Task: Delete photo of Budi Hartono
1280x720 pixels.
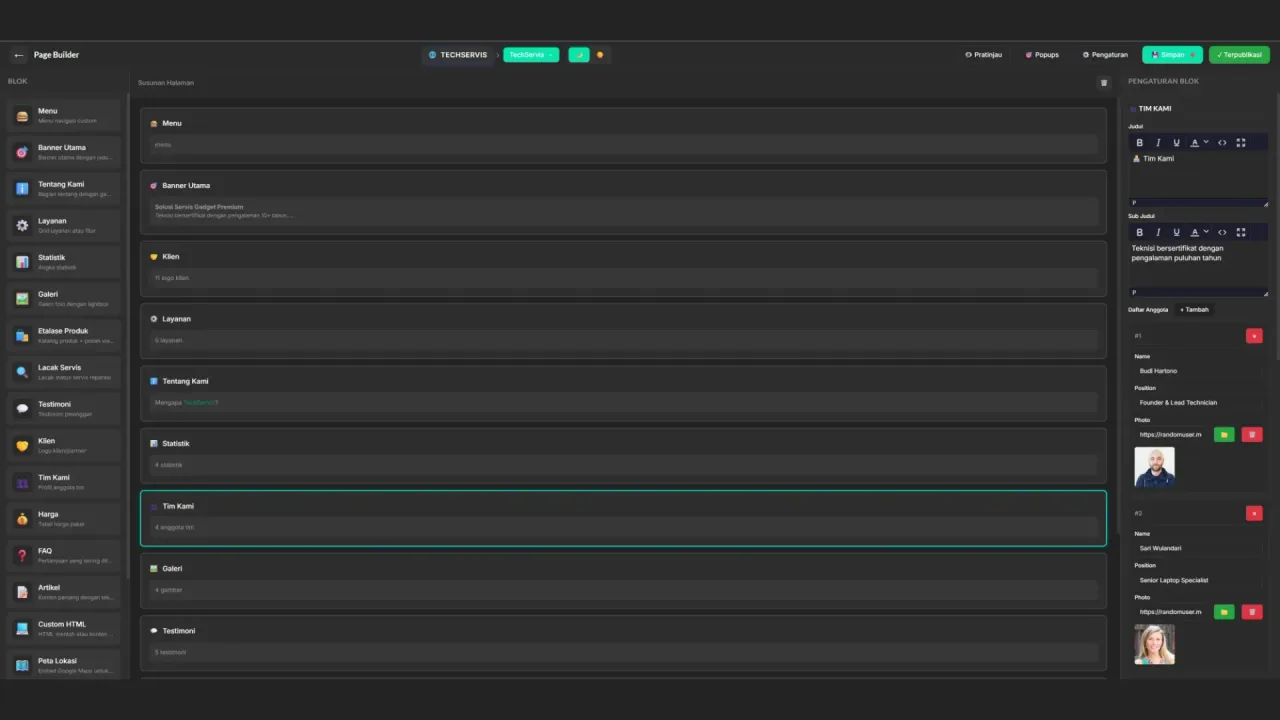Action: coord(1252,434)
